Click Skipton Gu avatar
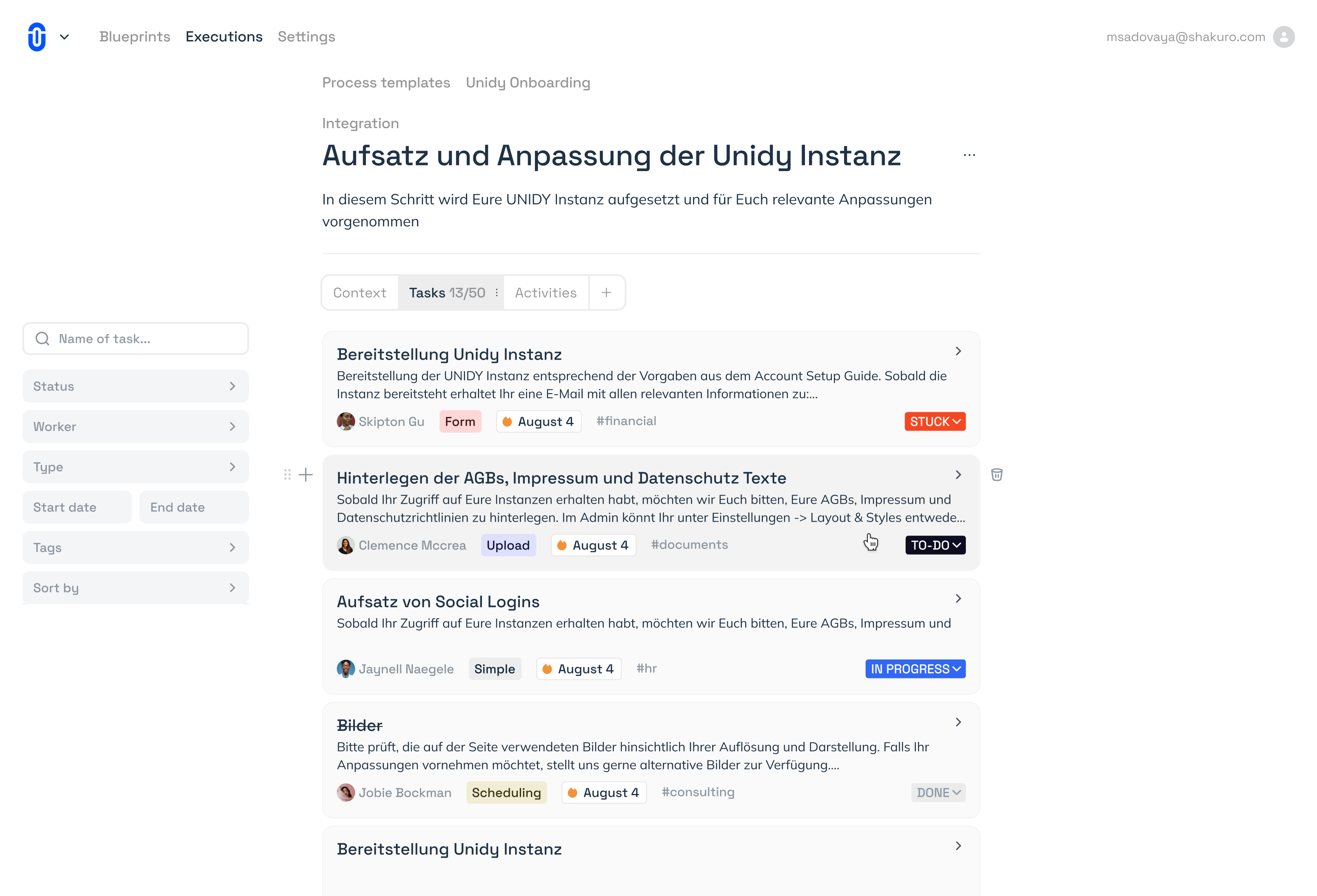The height and width of the screenshot is (896, 1317). click(345, 421)
